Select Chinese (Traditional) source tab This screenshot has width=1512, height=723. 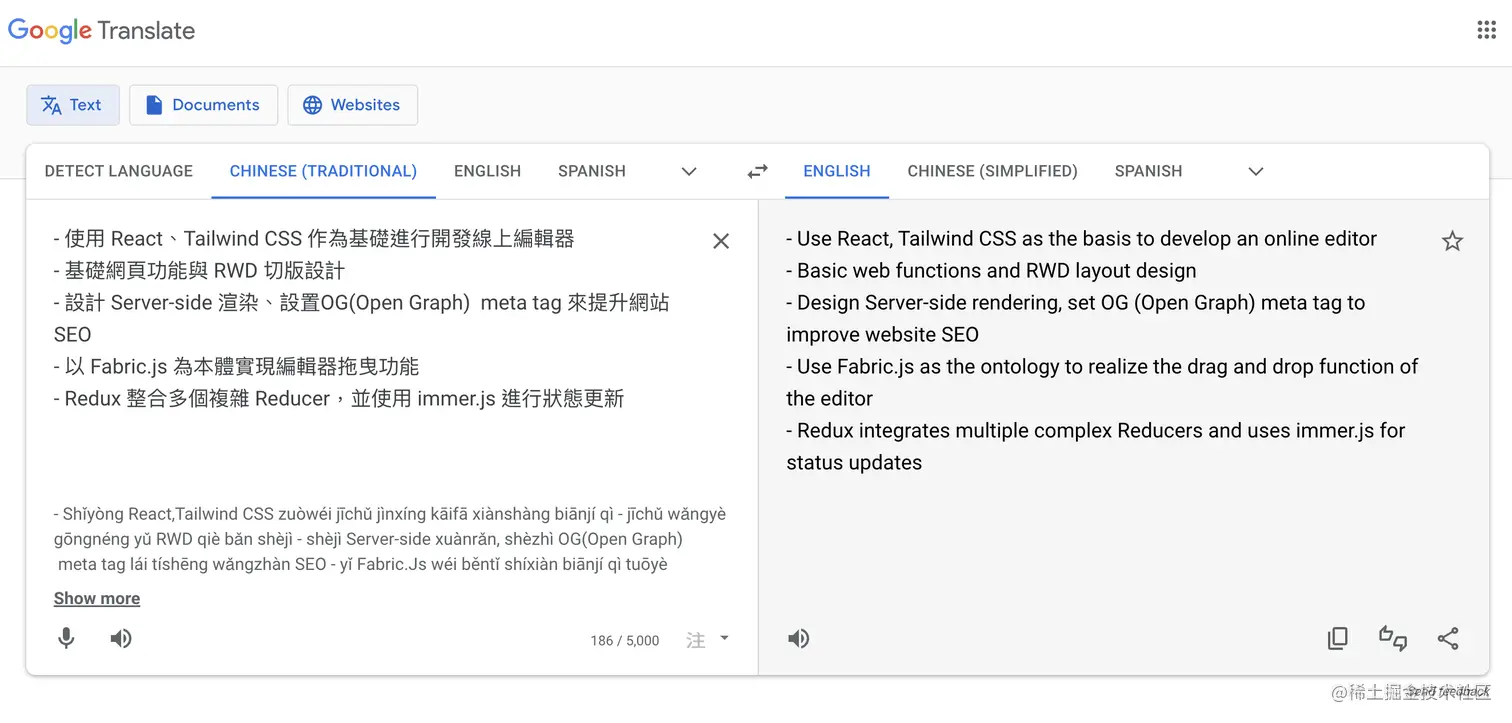point(323,171)
